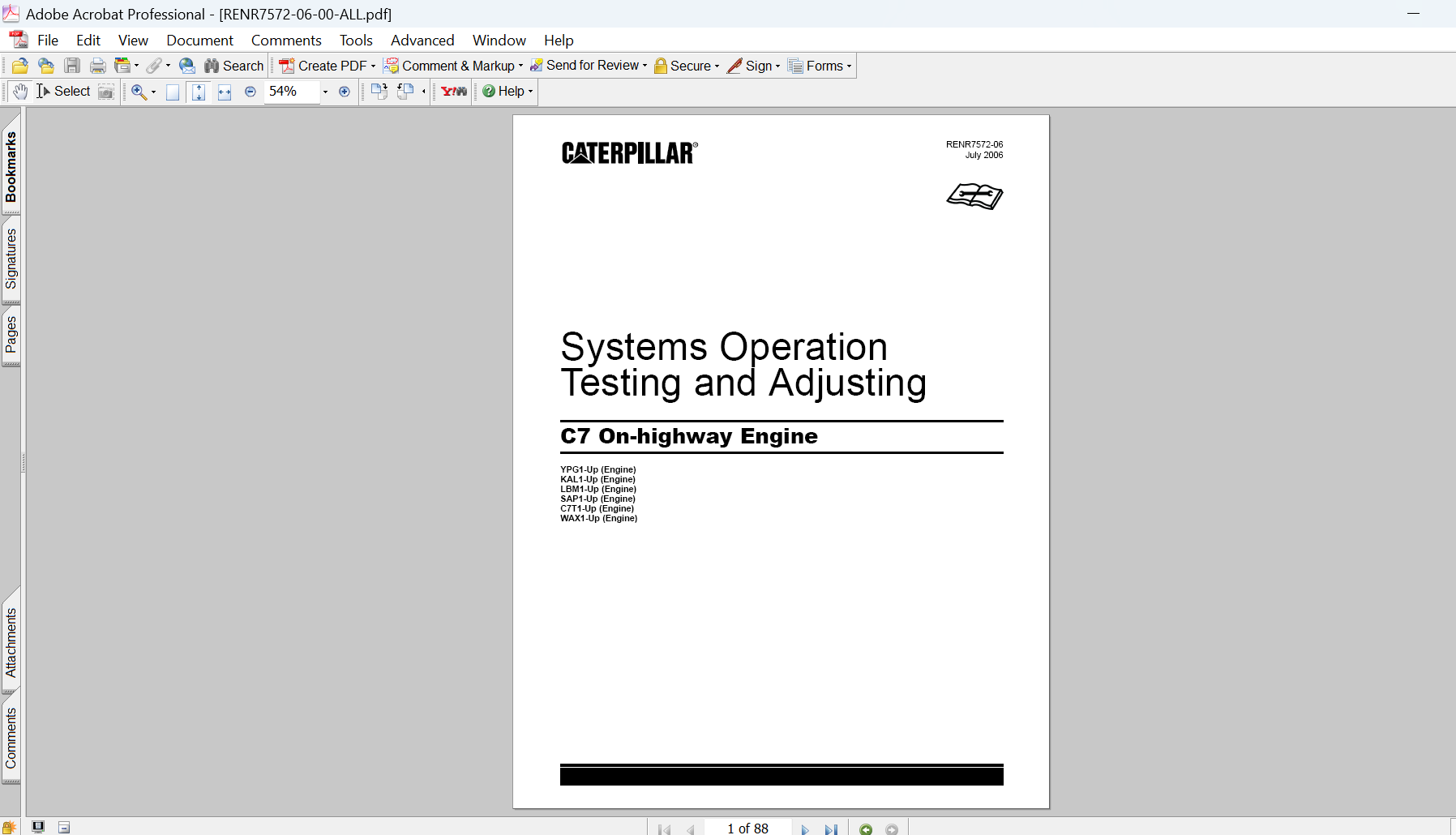Open the Edit menu
The width and height of the screenshot is (1456, 835).
click(x=88, y=41)
